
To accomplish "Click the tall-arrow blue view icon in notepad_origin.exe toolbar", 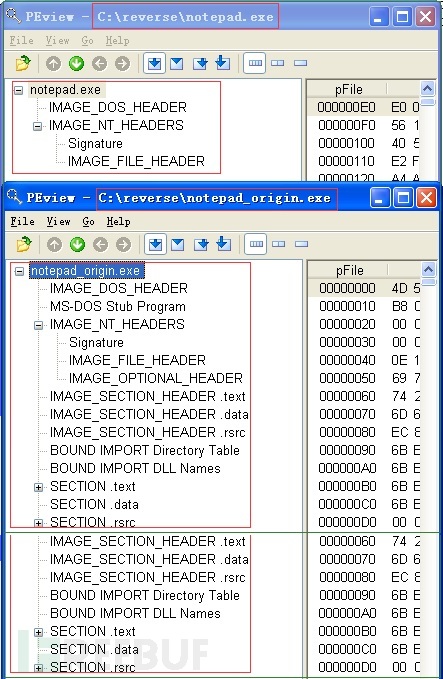I will click(223, 243).
